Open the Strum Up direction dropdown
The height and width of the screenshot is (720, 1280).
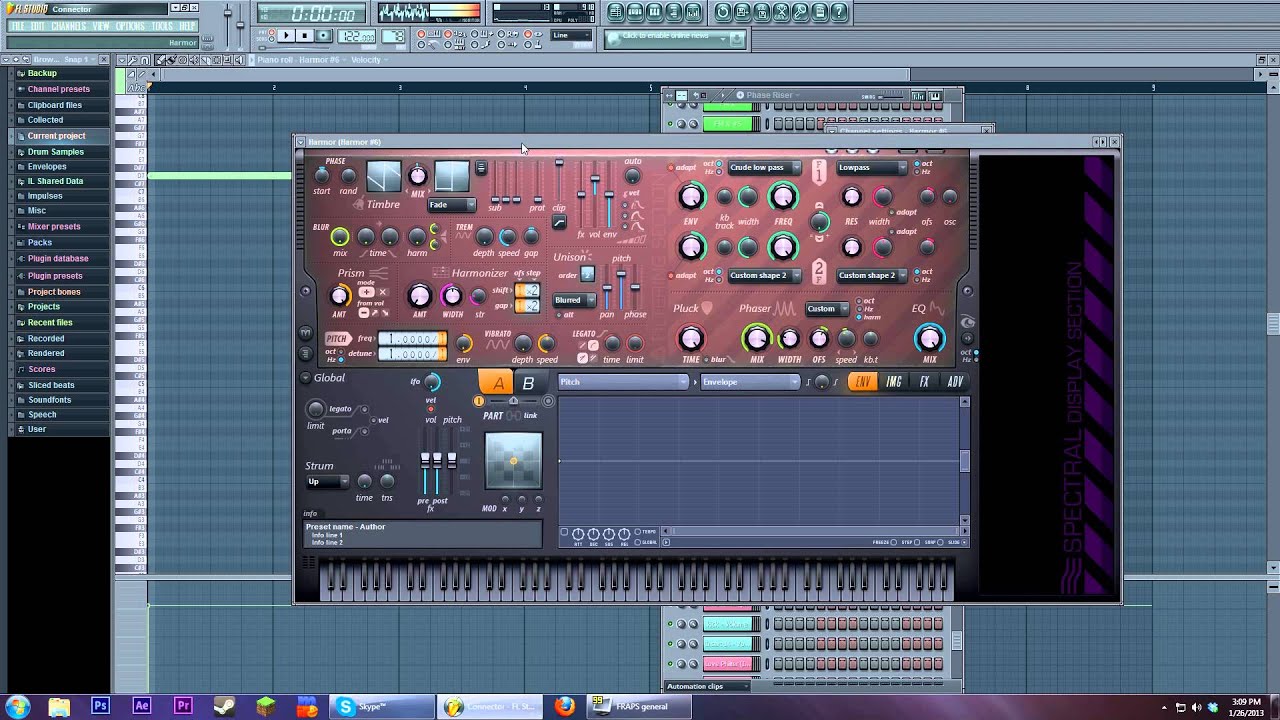(x=328, y=482)
